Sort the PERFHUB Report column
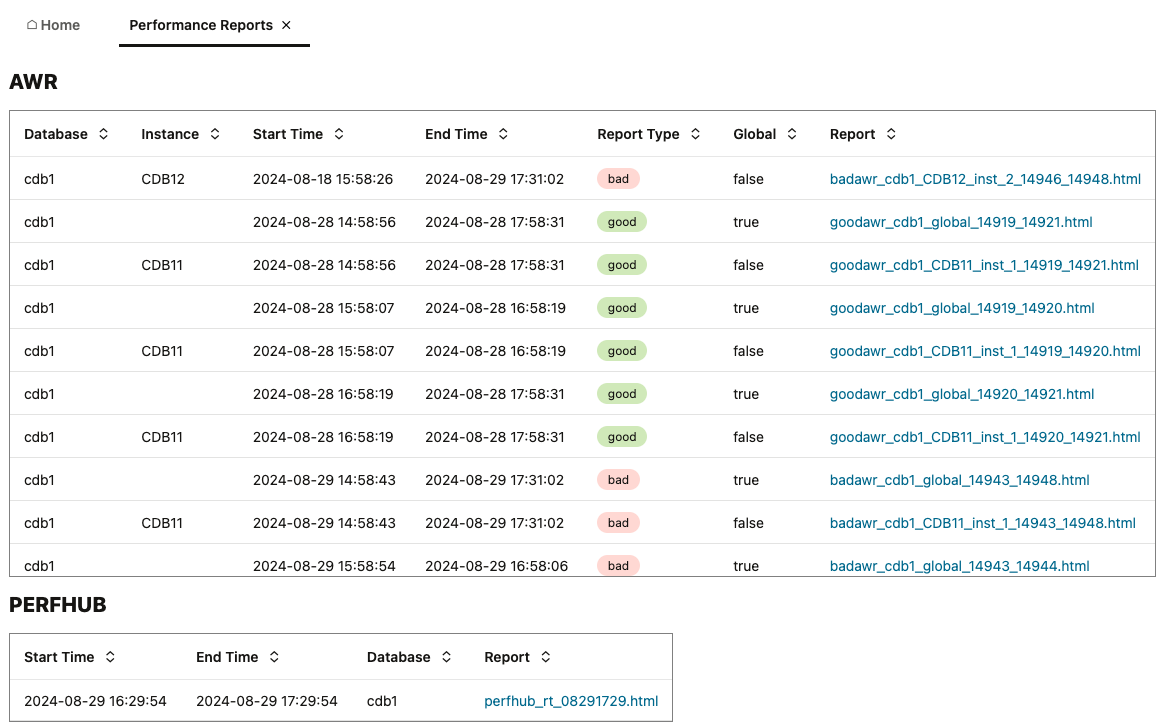Screen dimensions: 1169x728 (545, 657)
